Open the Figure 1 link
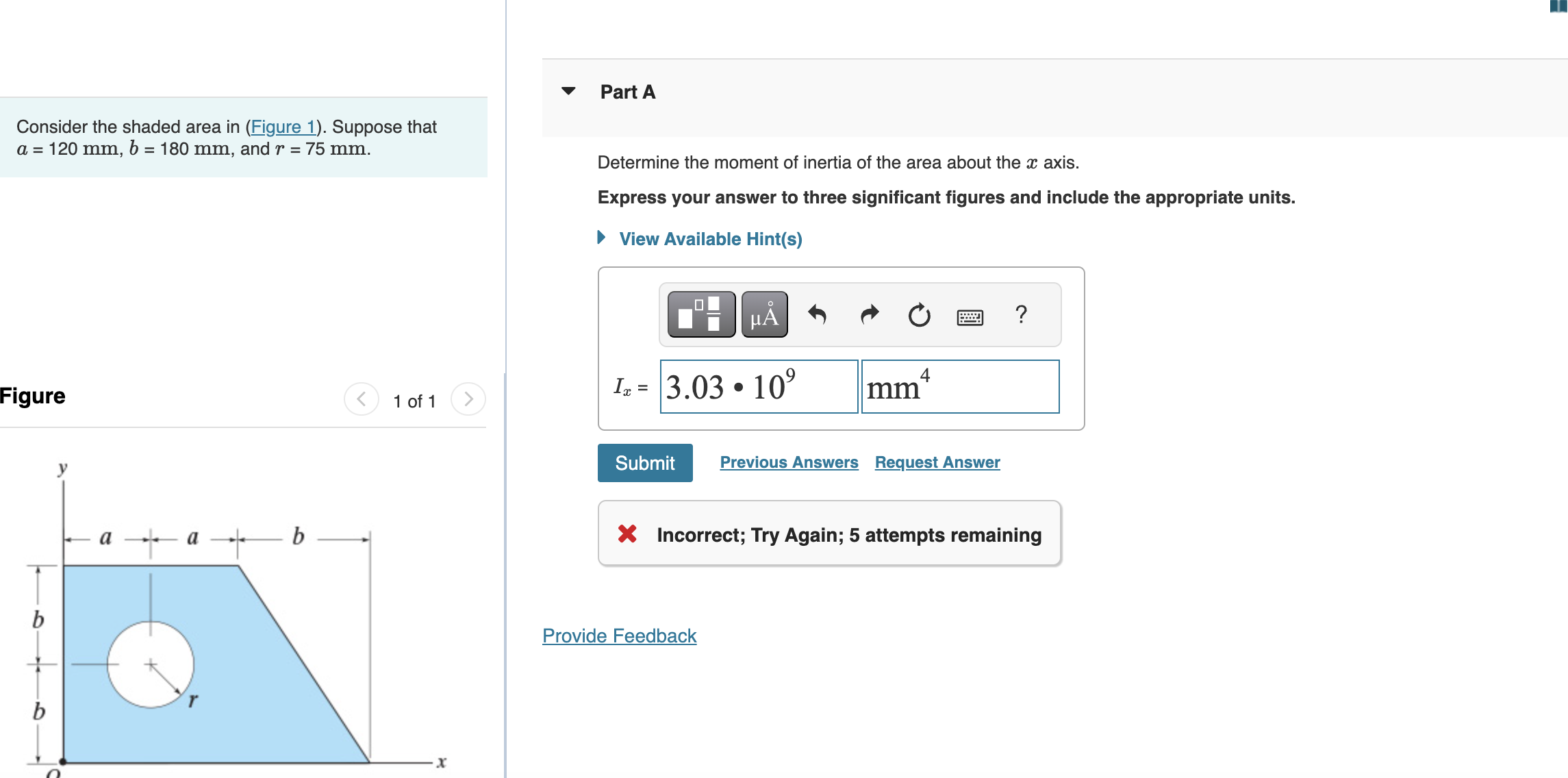1568x778 pixels. (x=284, y=127)
